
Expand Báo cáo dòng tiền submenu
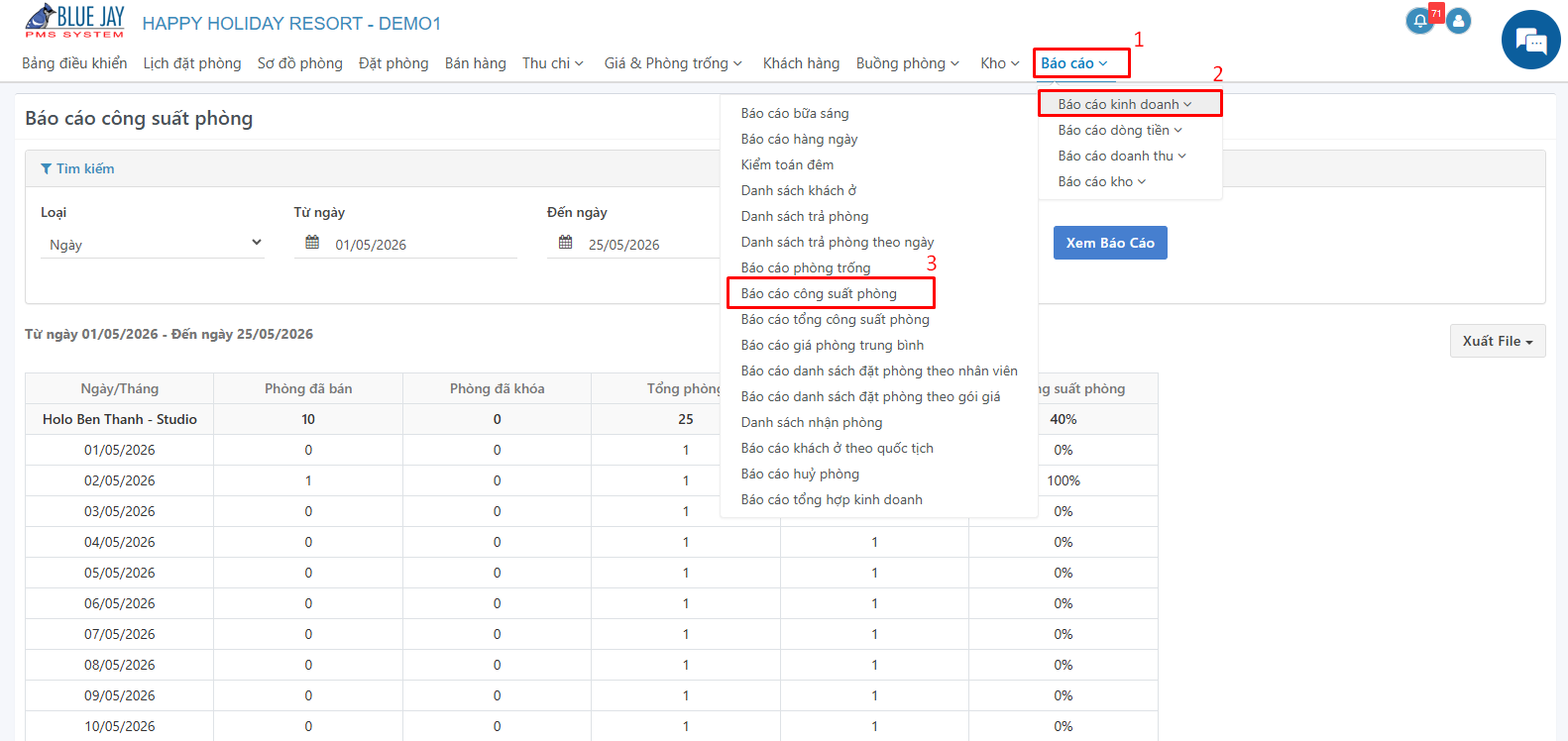click(x=1120, y=130)
